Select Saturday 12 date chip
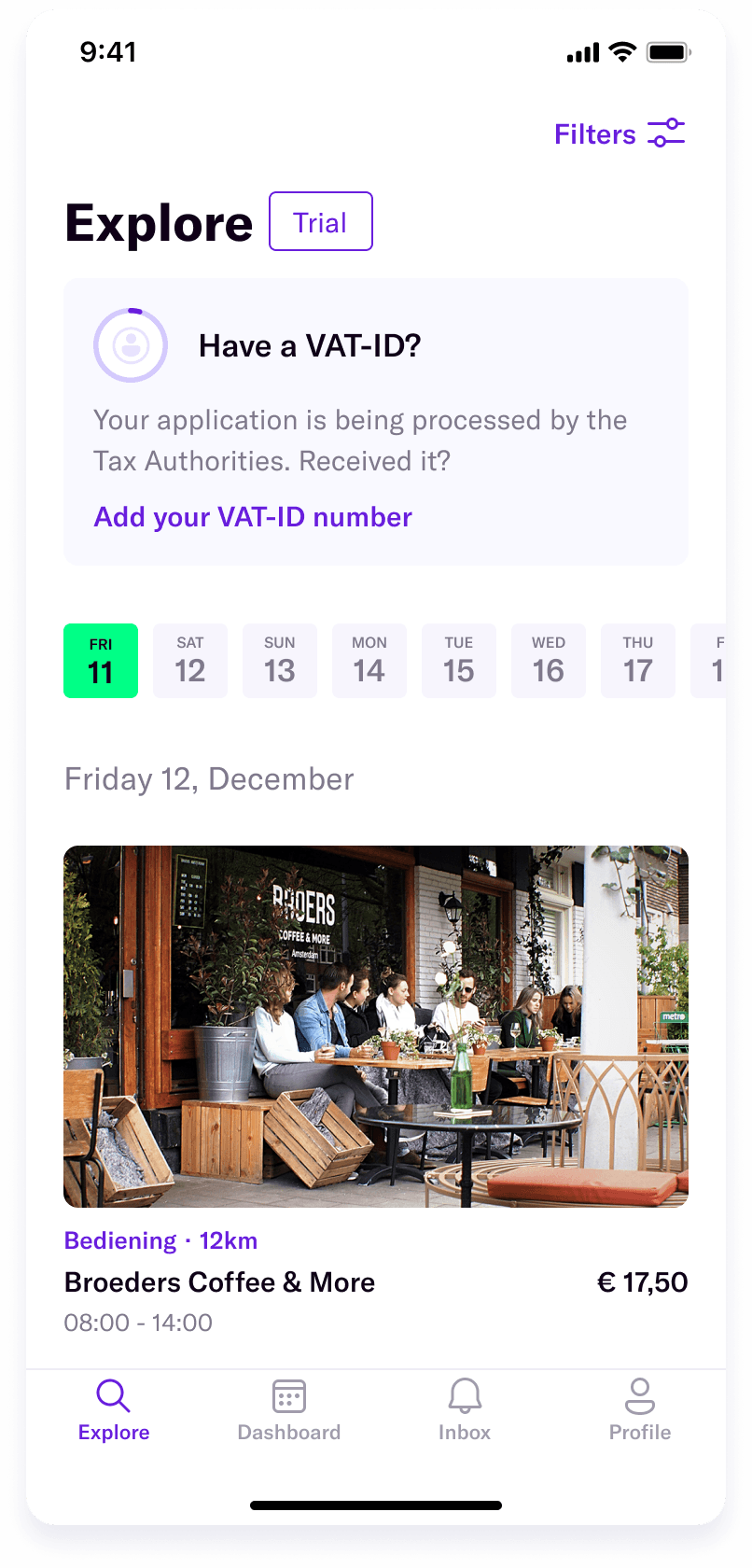Viewport: 752px width, 1568px height. (190, 661)
